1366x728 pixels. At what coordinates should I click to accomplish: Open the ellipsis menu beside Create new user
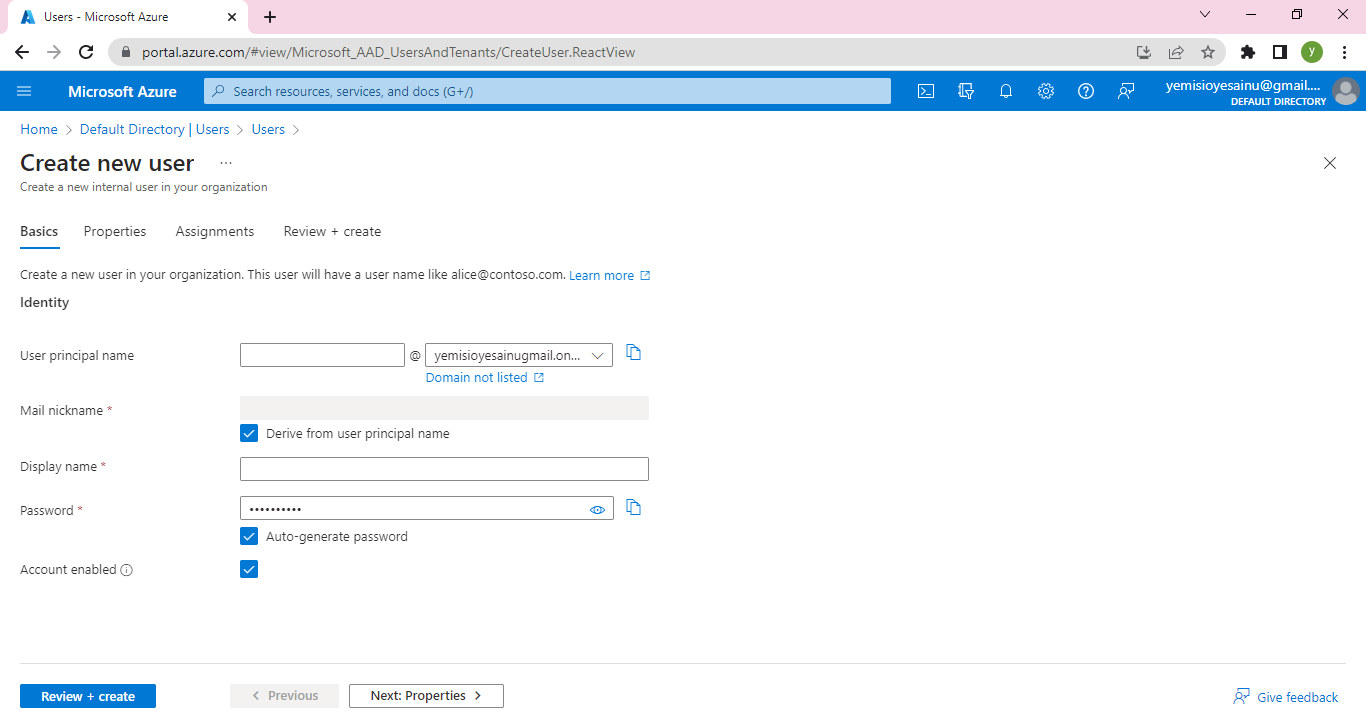[x=226, y=163]
